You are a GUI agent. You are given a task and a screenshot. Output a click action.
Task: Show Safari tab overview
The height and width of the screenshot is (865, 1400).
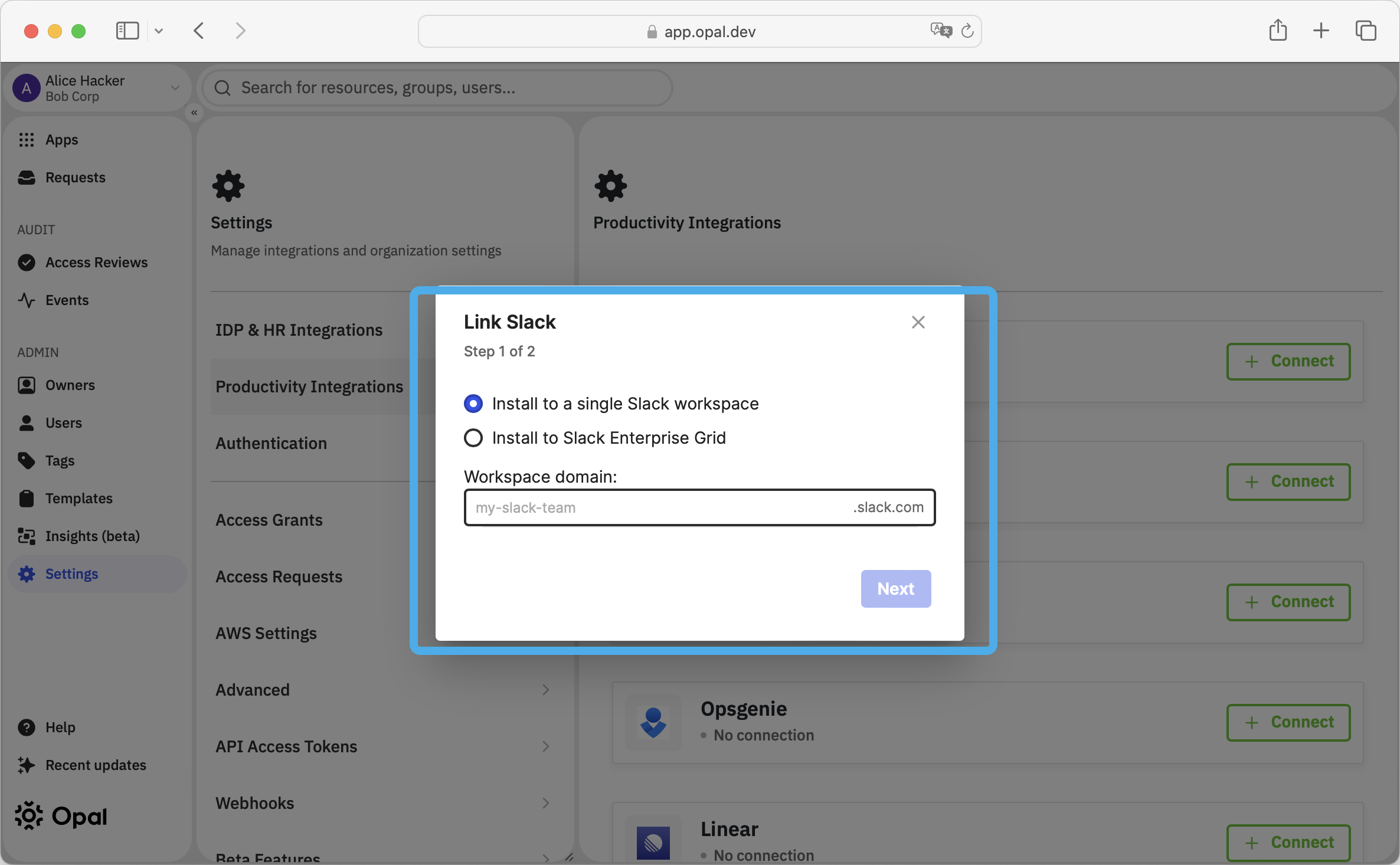(1366, 31)
